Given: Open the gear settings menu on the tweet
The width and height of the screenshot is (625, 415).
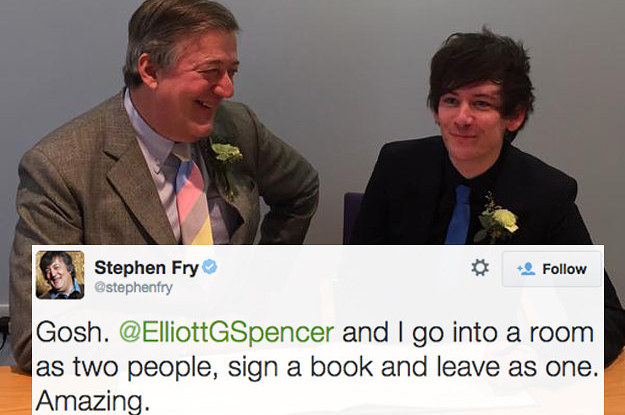Looking at the screenshot, I should (x=480, y=268).
